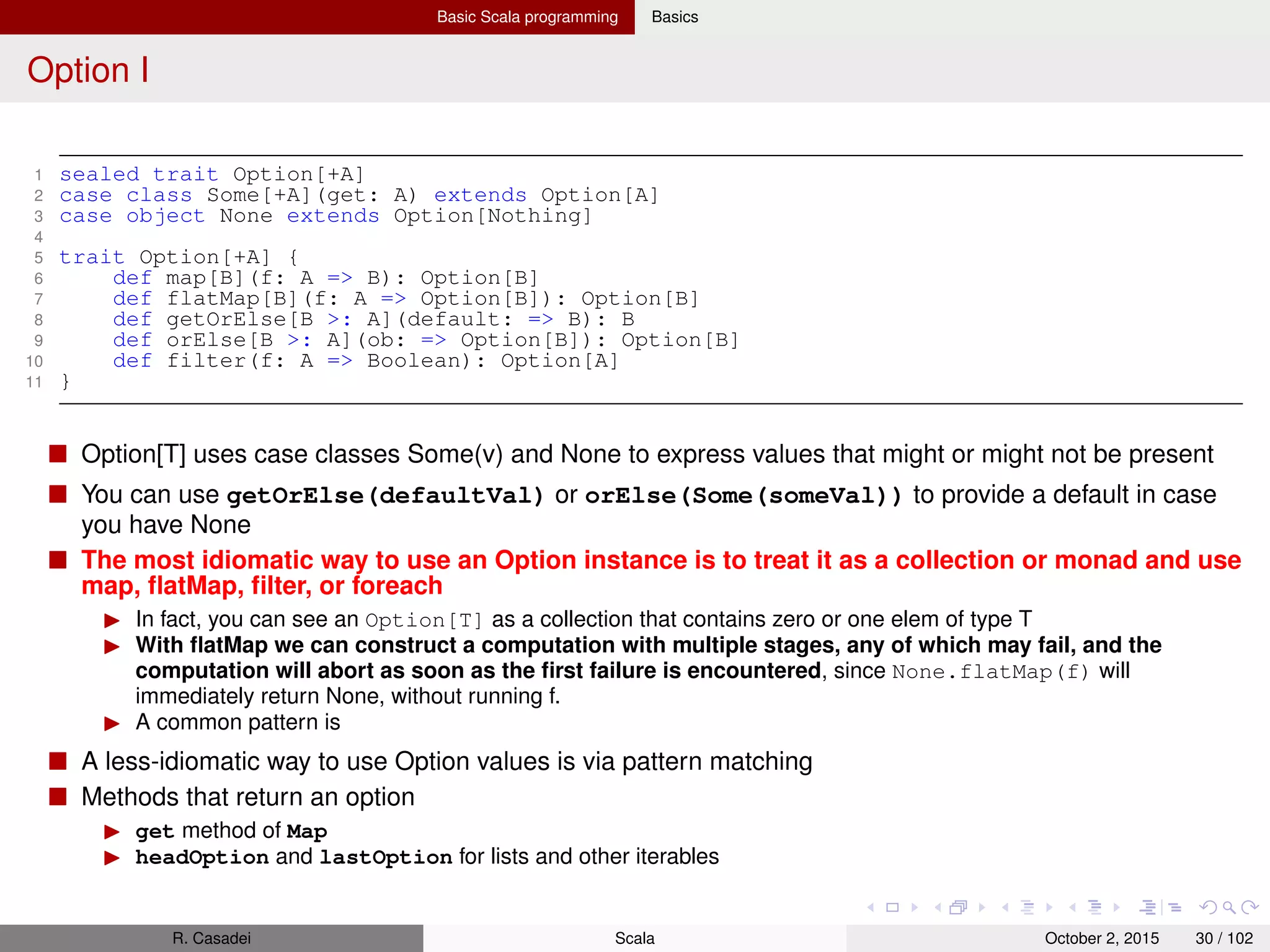Go to previous slide arrow in navigation bar
Image resolution: width=1270 pixels, height=952 pixels.
[x=871, y=907]
